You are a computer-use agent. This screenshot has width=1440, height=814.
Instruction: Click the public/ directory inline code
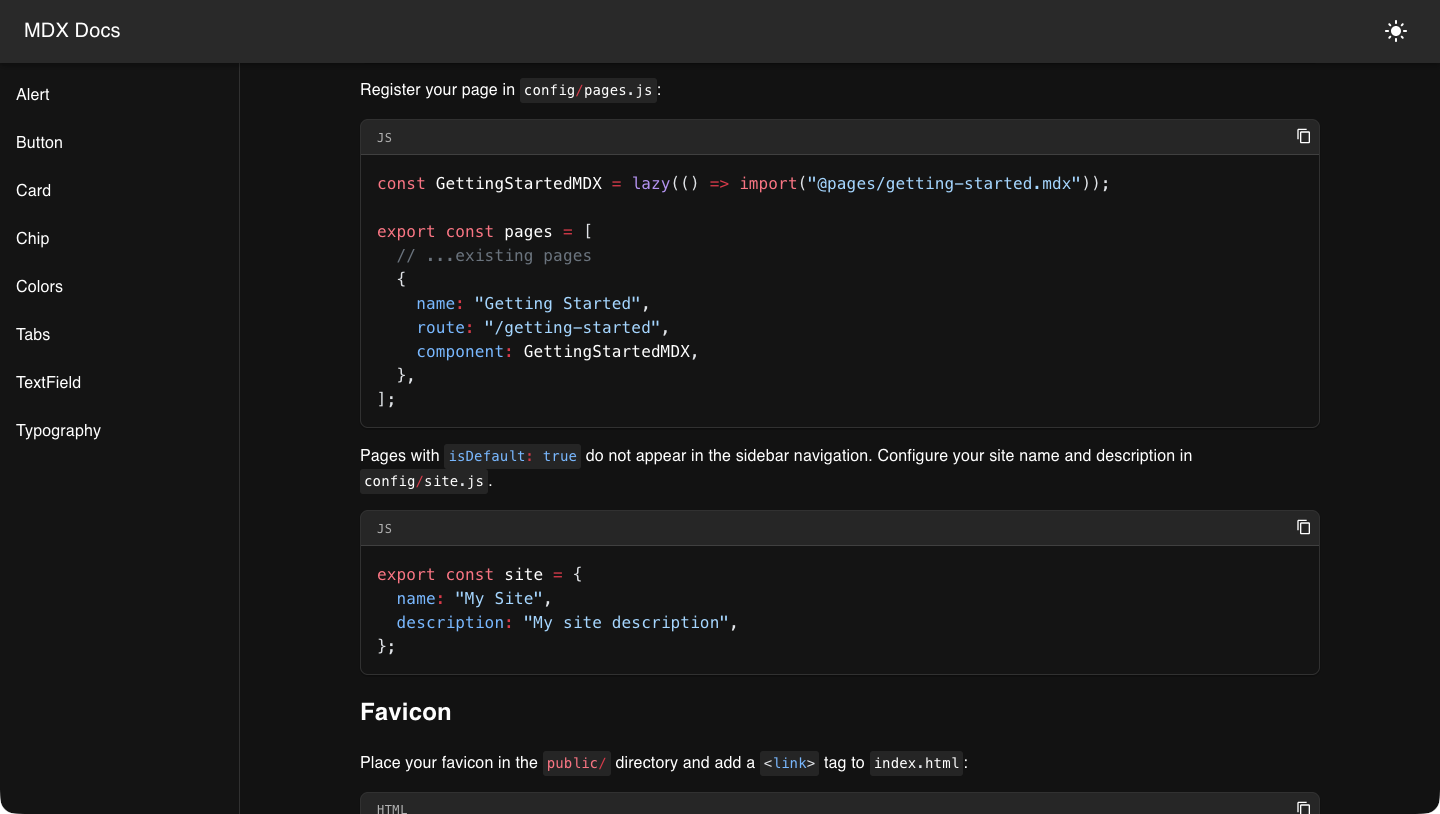click(x=576, y=763)
